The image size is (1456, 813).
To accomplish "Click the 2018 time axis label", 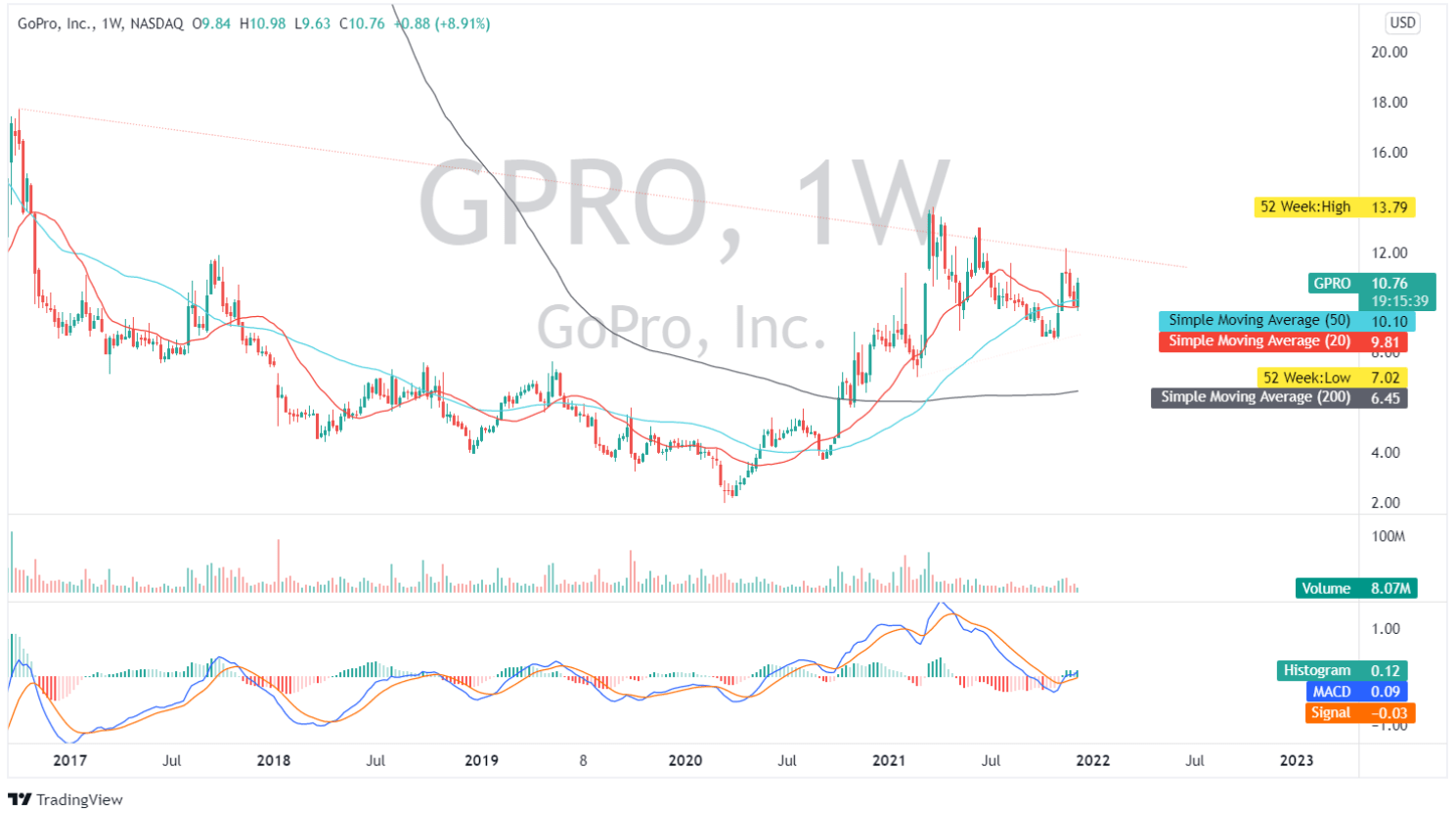I will (274, 761).
